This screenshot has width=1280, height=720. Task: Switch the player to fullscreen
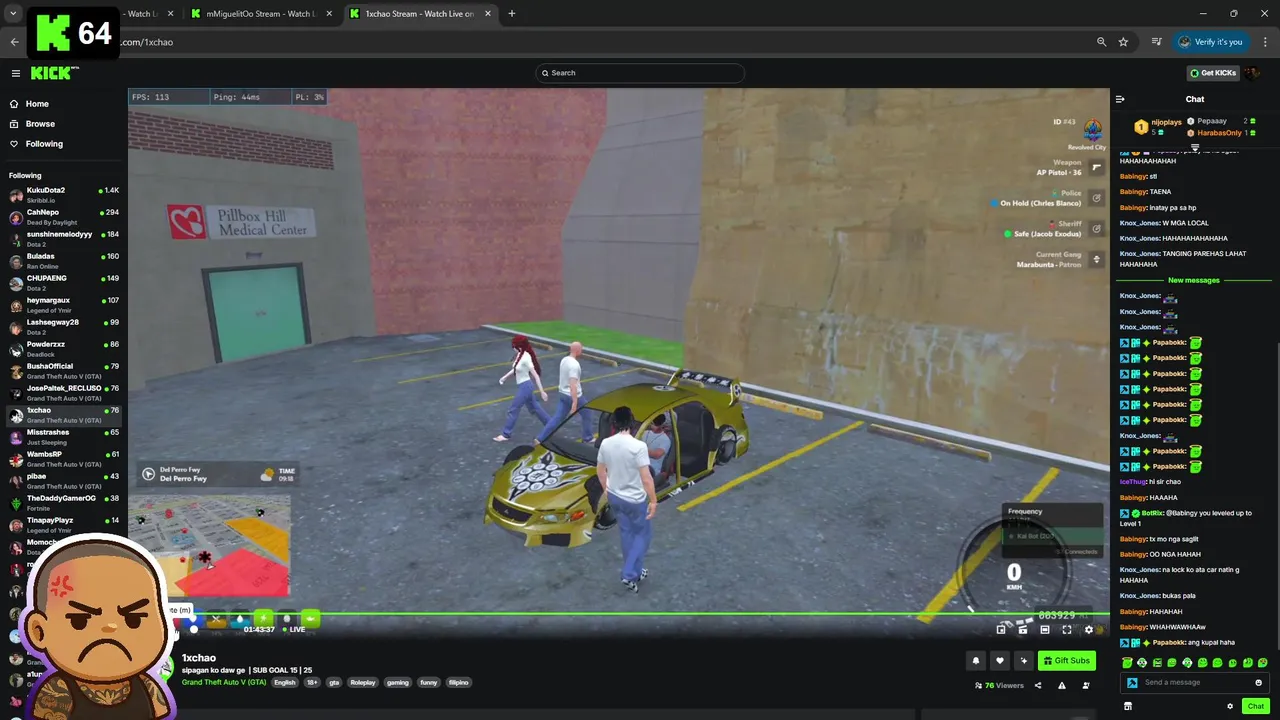1067,629
